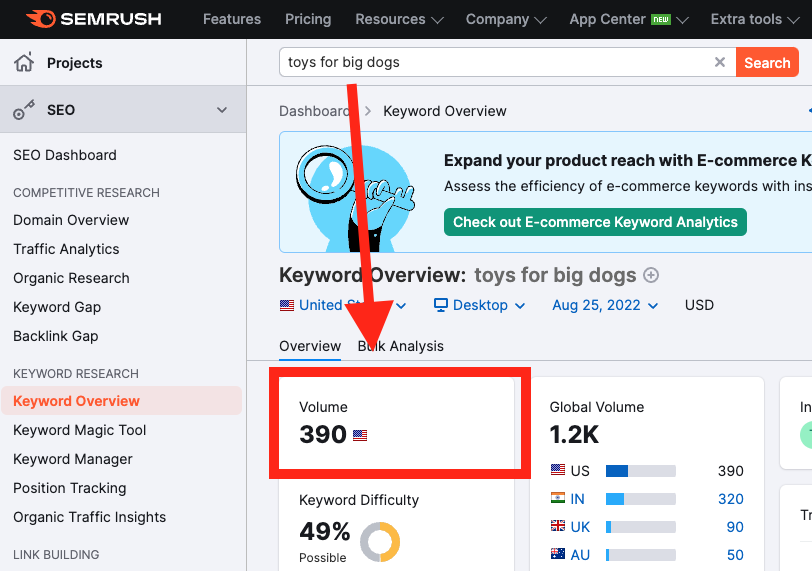Open SEO Dashboard in sidebar
This screenshot has width=812, height=571.
point(65,155)
